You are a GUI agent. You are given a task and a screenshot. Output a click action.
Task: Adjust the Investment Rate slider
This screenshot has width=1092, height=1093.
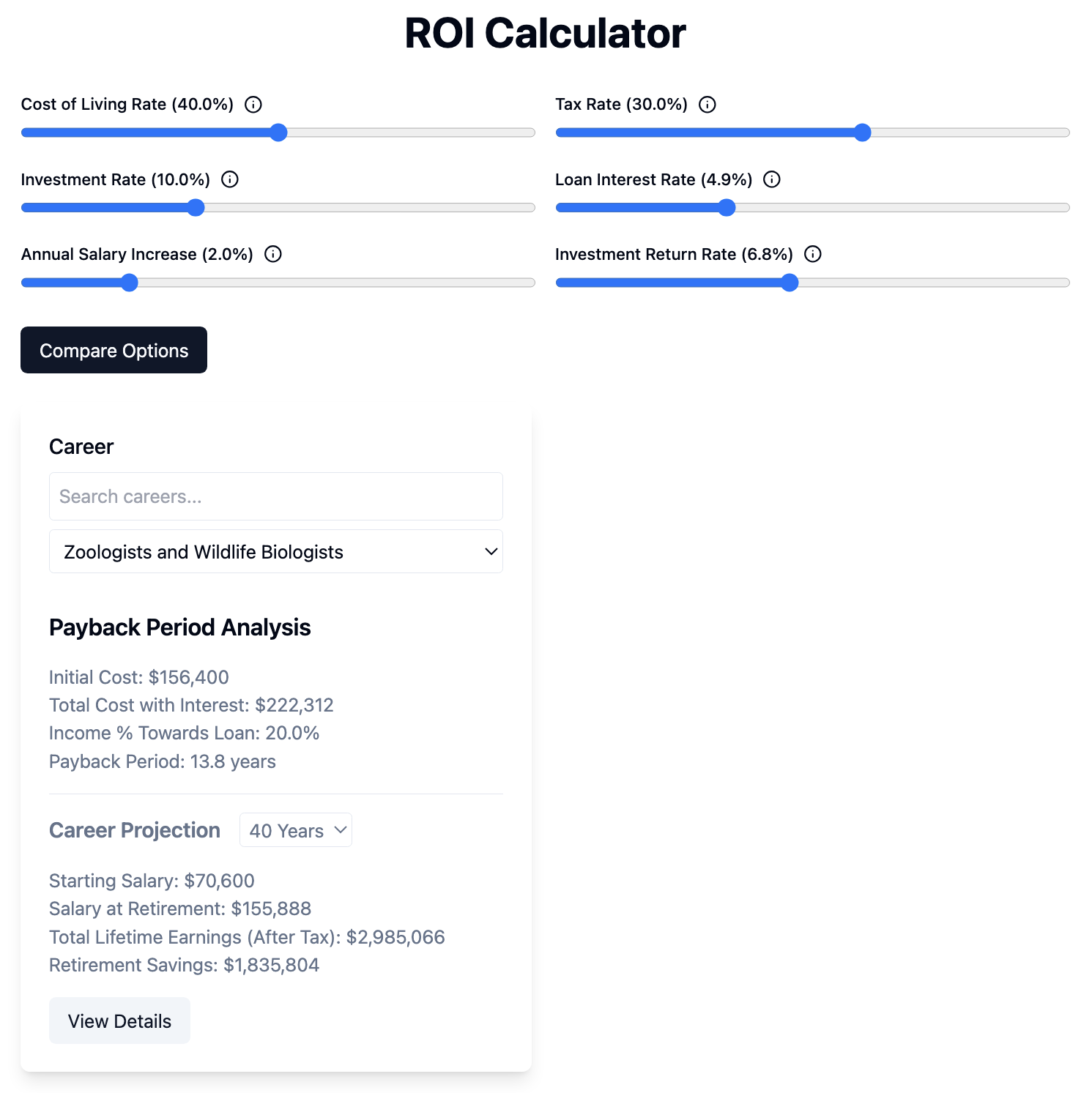coord(196,208)
